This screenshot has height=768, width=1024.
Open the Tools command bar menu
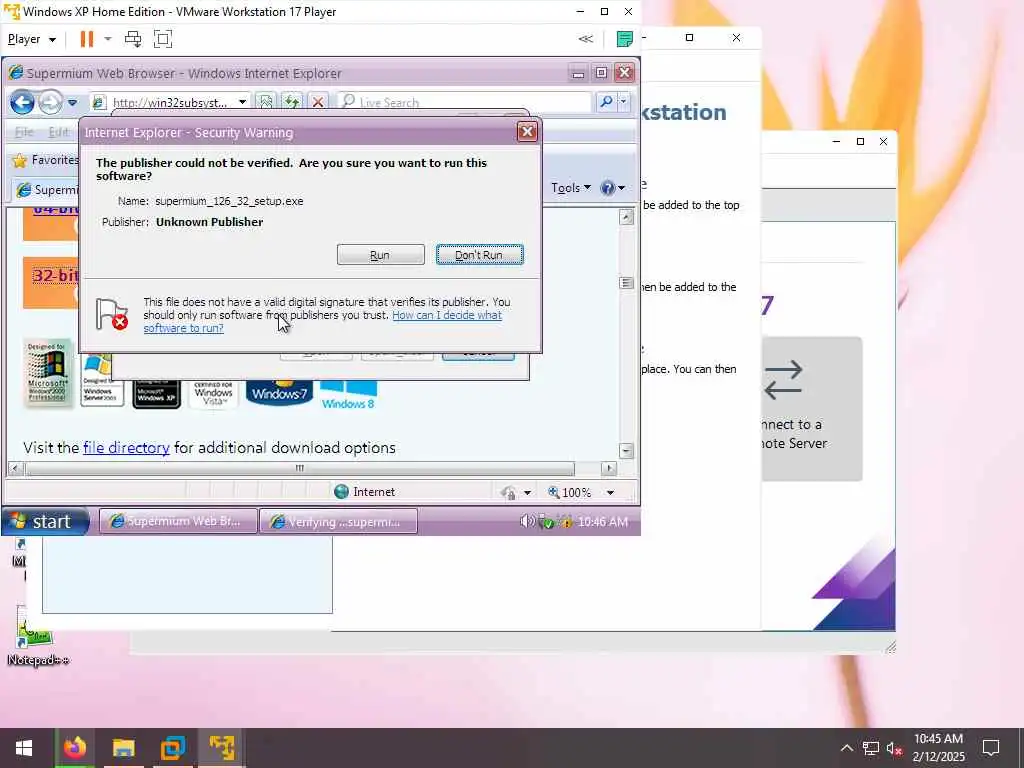(x=571, y=188)
